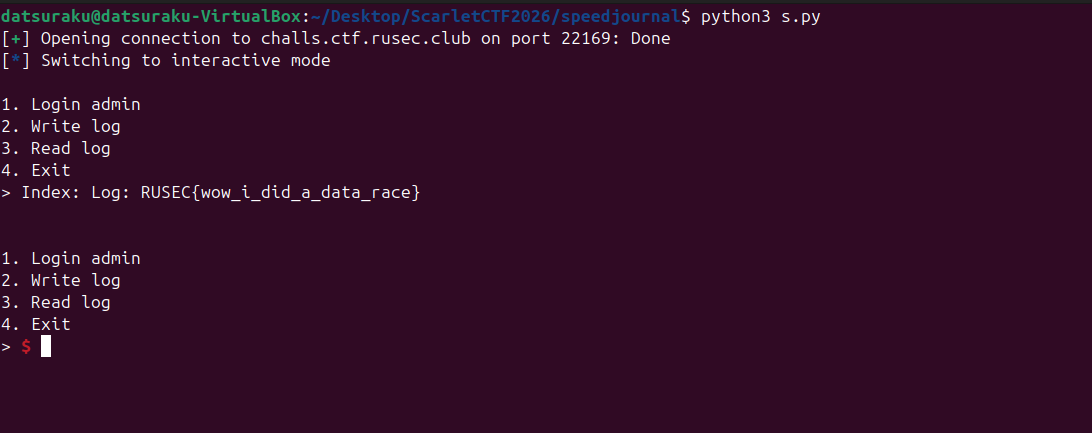Click the blue [*] status marker

pos(16,61)
